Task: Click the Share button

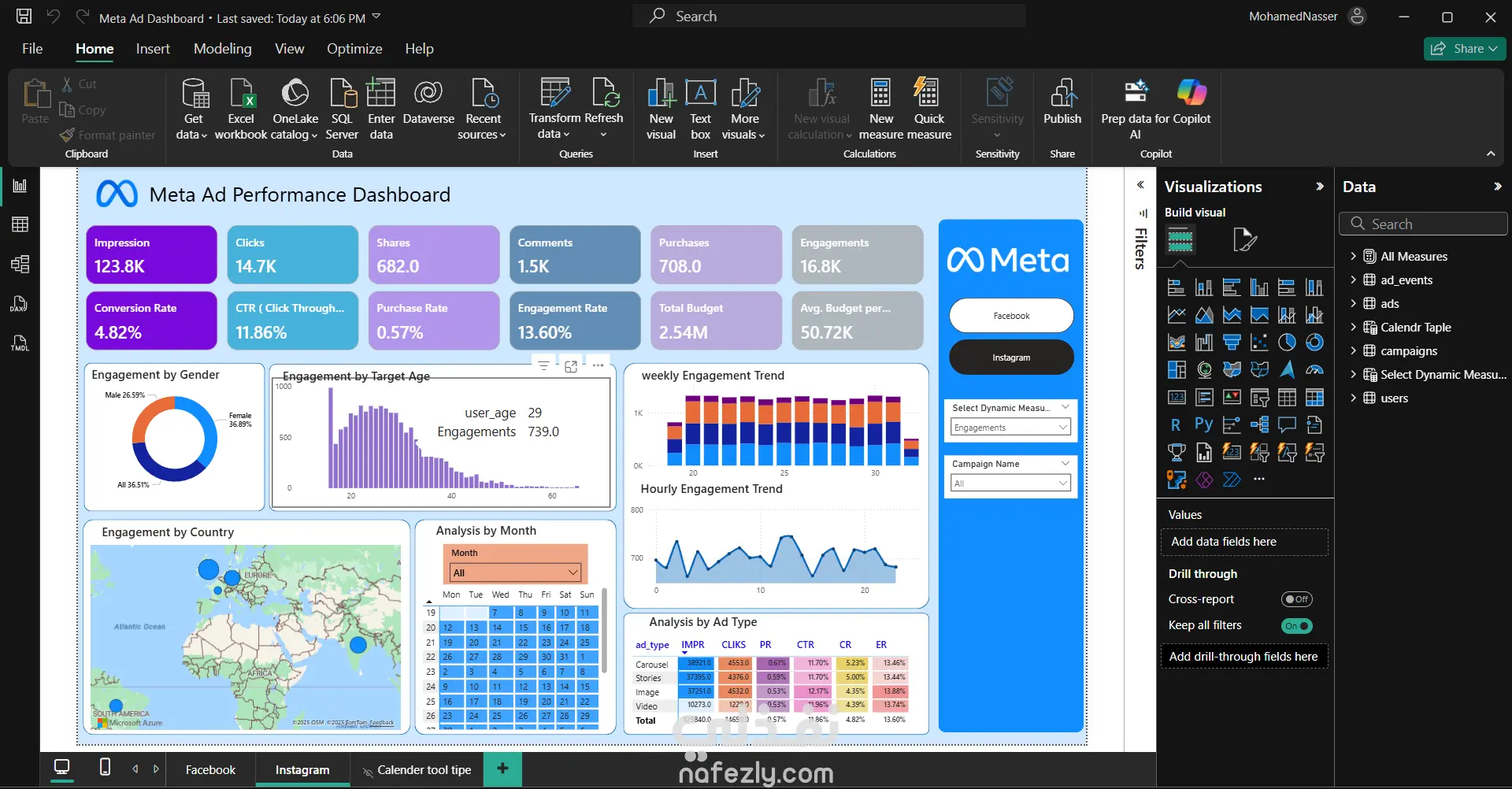Action: (1465, 49)
